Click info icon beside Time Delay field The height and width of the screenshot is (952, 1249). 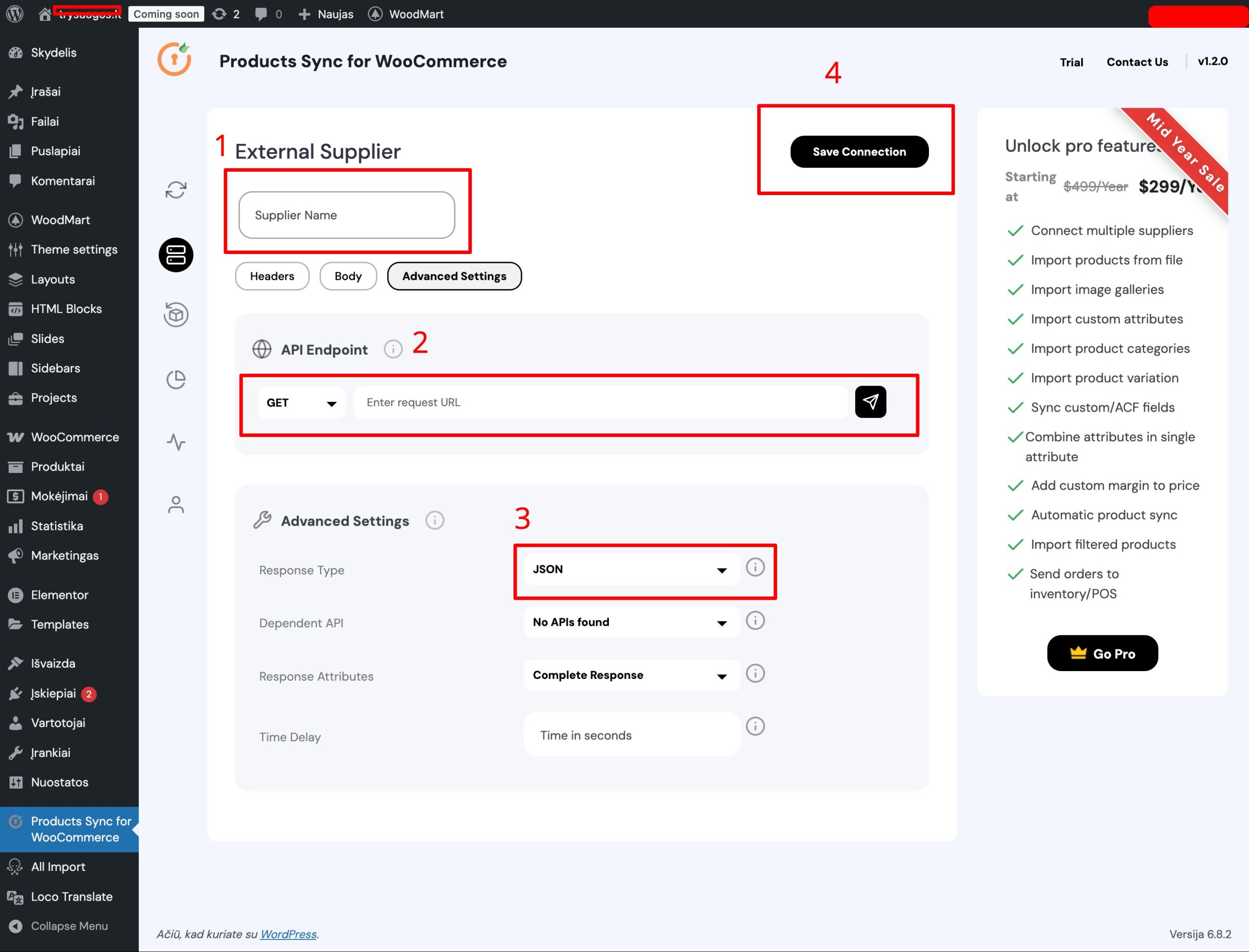tap(755, 726)
